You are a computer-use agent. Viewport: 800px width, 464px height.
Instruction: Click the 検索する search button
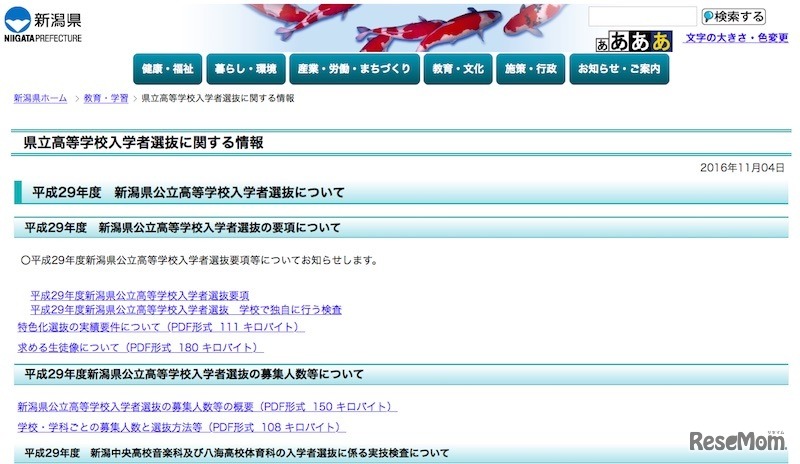point(734,17)
